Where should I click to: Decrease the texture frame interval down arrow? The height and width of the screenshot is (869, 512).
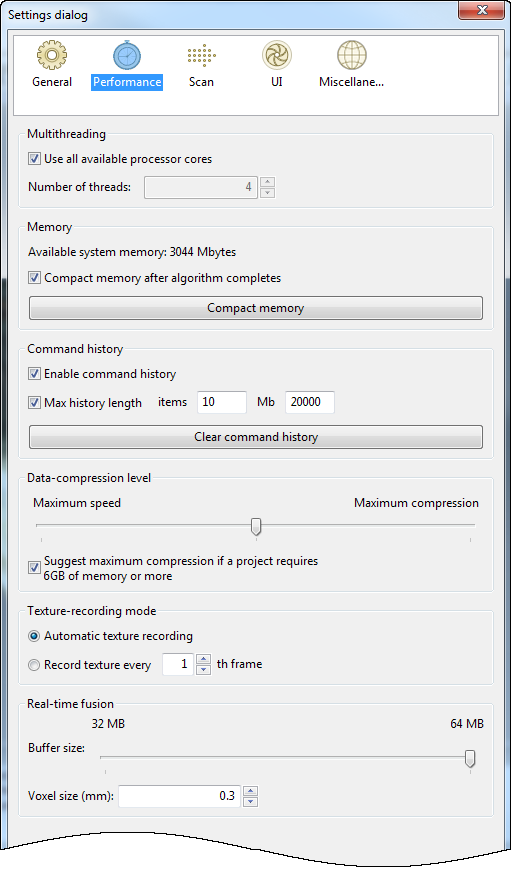click(x=203, y=669)
